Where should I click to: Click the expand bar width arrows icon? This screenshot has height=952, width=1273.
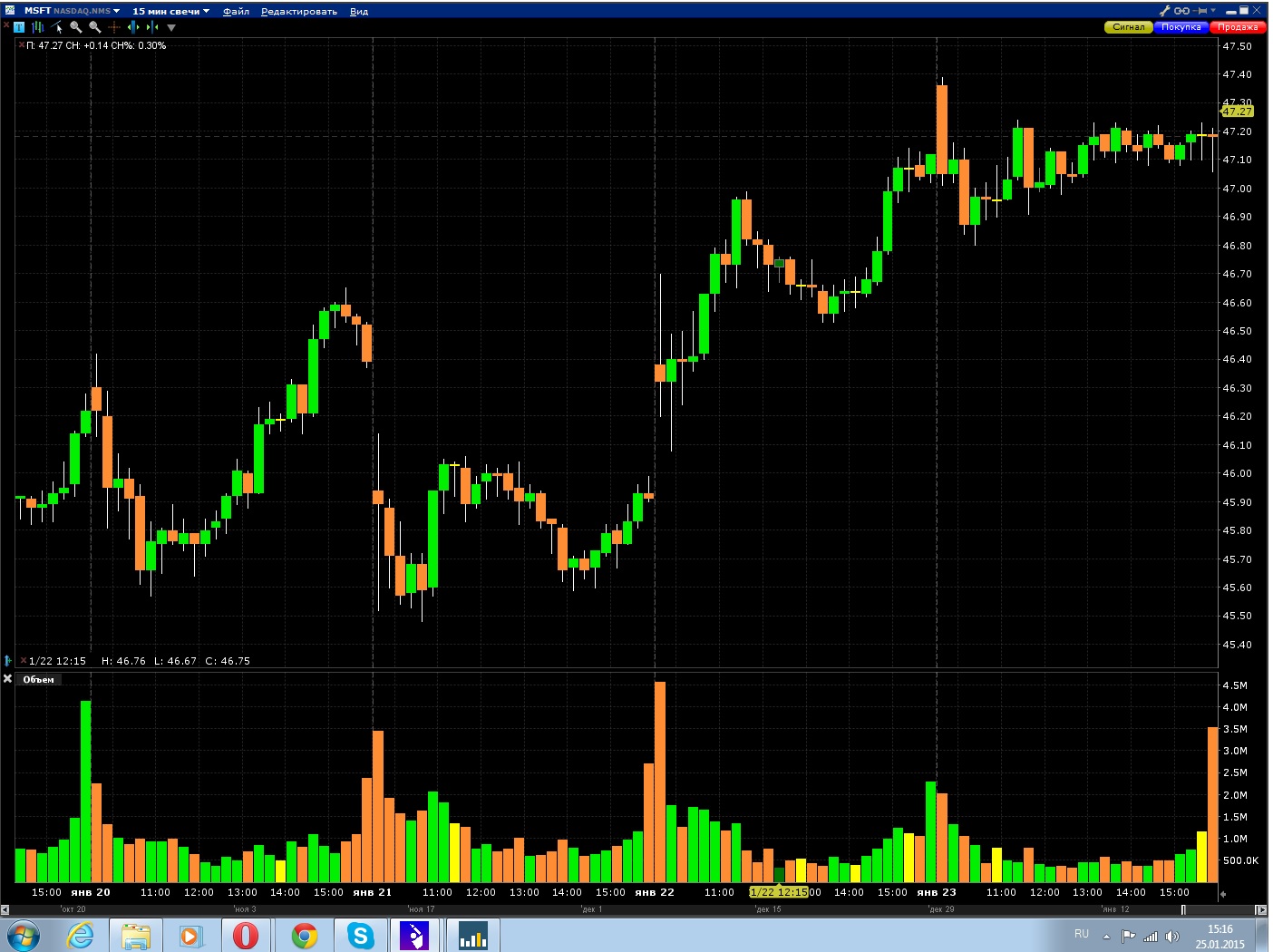pyautogui.click(x=133, y=27)
